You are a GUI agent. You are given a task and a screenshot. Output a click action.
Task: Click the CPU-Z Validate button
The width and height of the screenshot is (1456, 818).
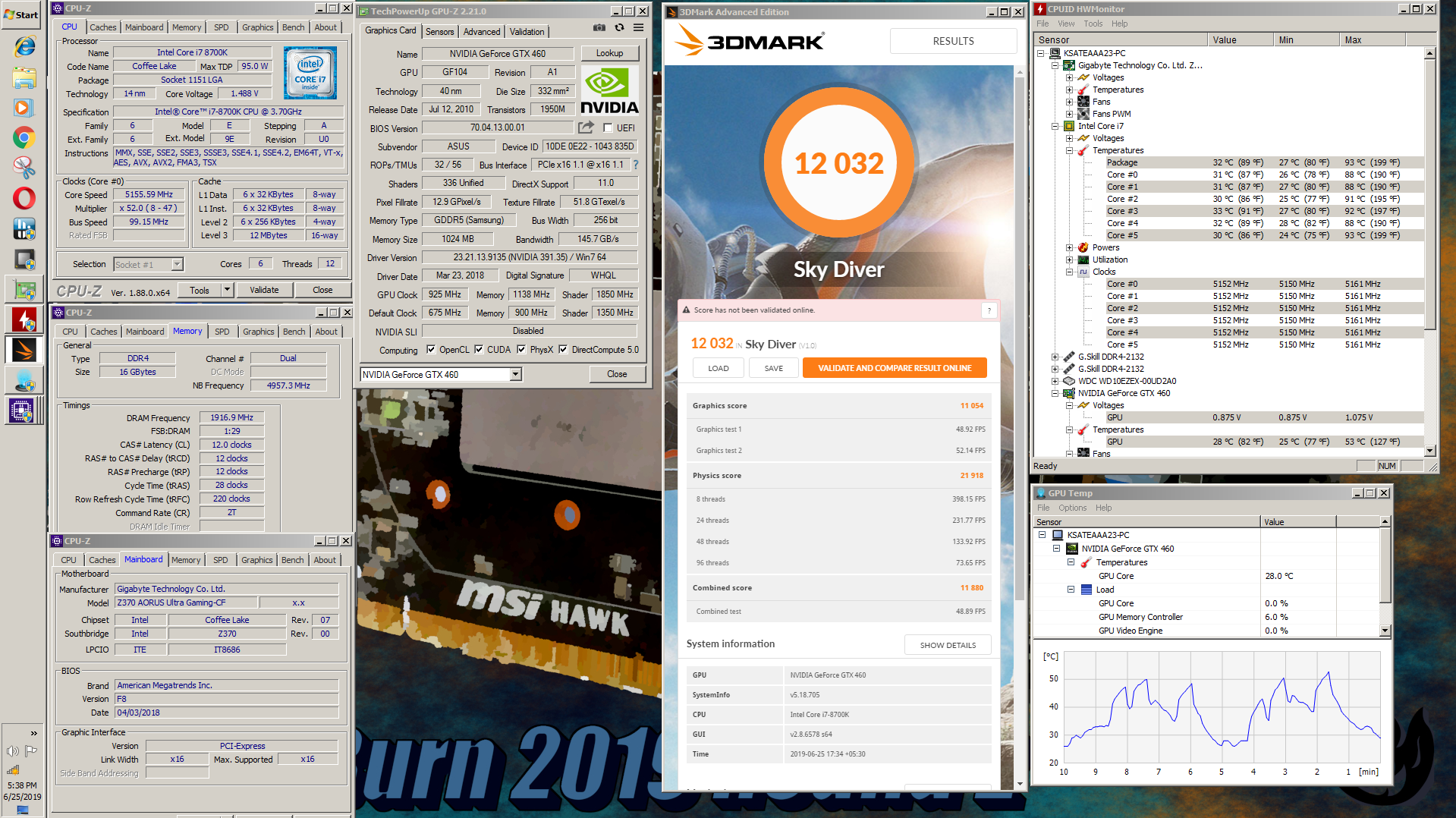(264, 290)
